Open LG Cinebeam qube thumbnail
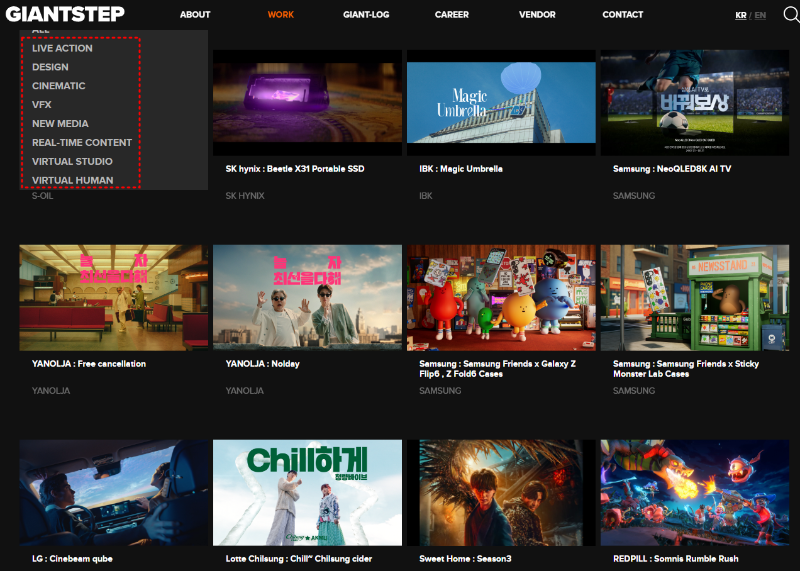 click(113, 492)
